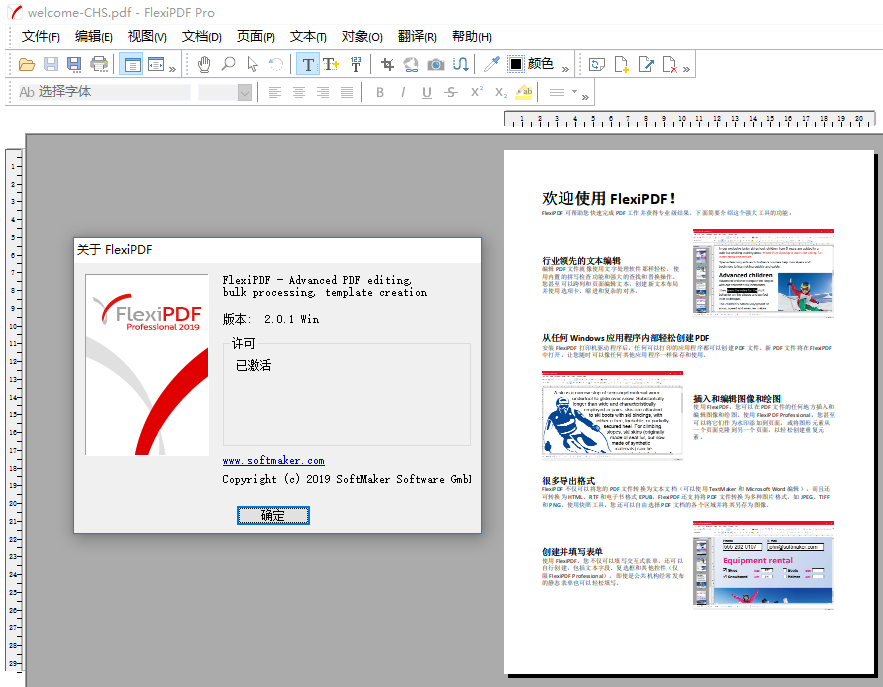Select the Snapshot camera tool
Screen dimensions: 883x687
[435, 64]
